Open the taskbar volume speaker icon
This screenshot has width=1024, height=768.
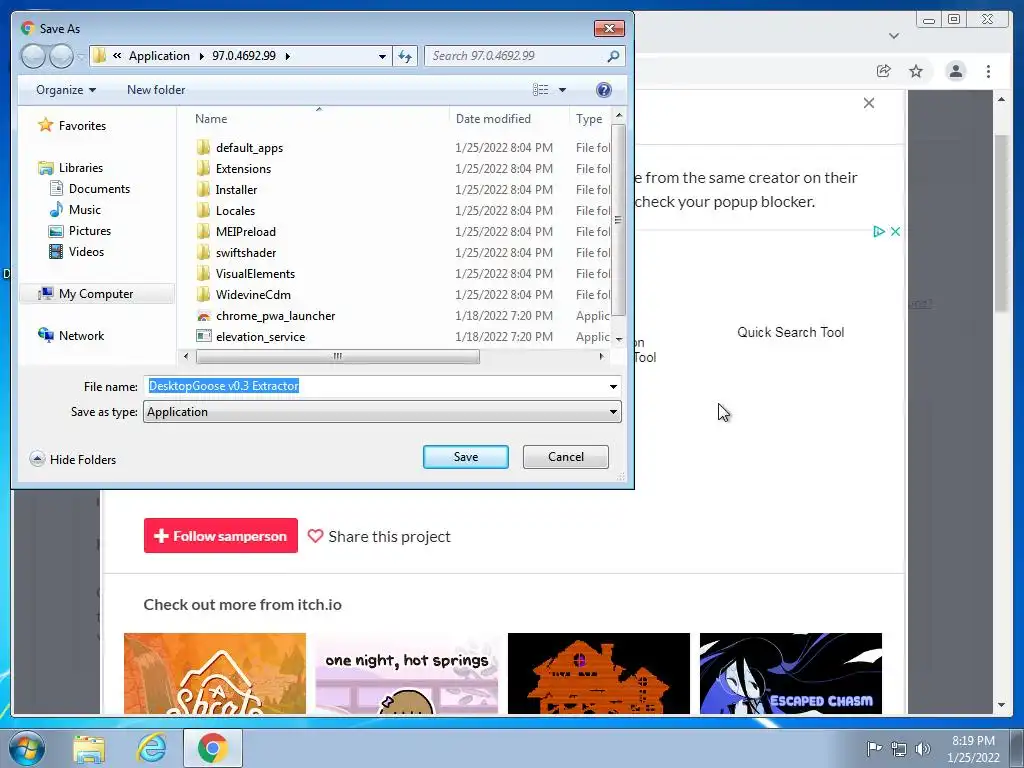coord(922,748)
